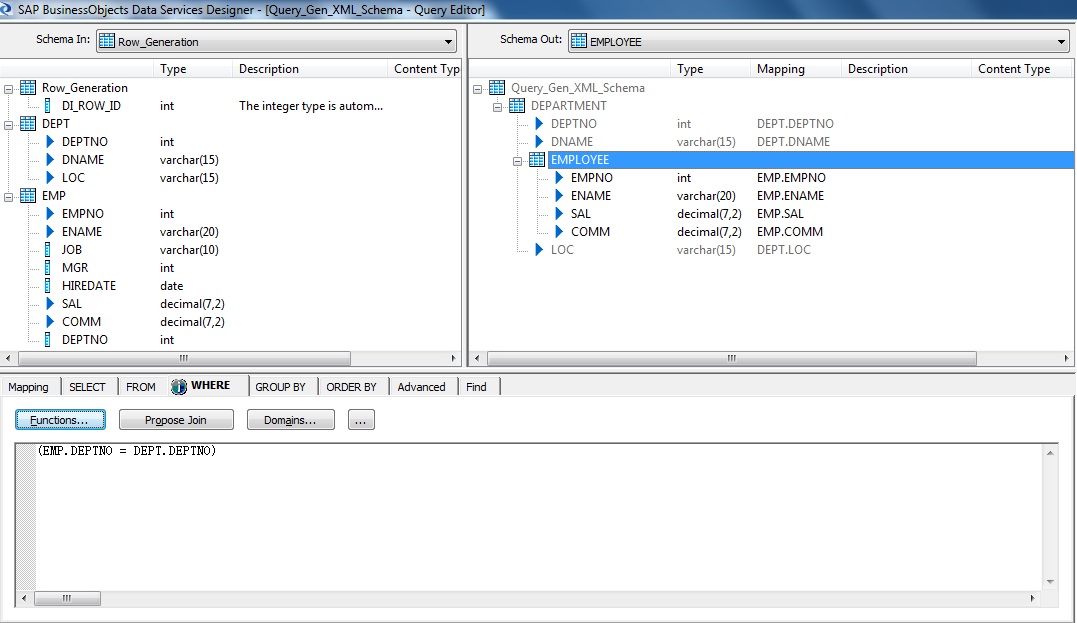Click 'The integer type is autom...' description

tap(311, 106)
